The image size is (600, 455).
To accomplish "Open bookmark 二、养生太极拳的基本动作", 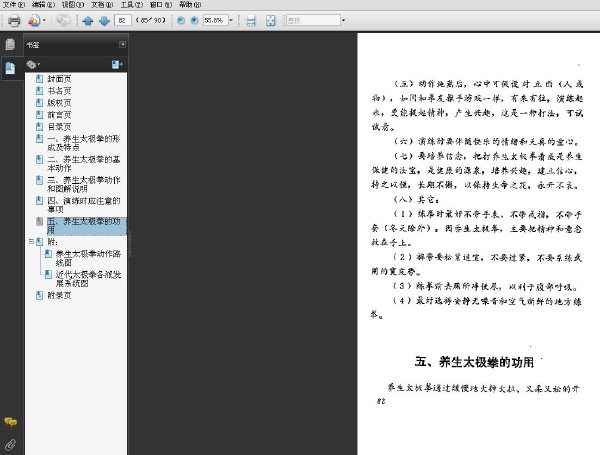I will [x=84, y=163].
